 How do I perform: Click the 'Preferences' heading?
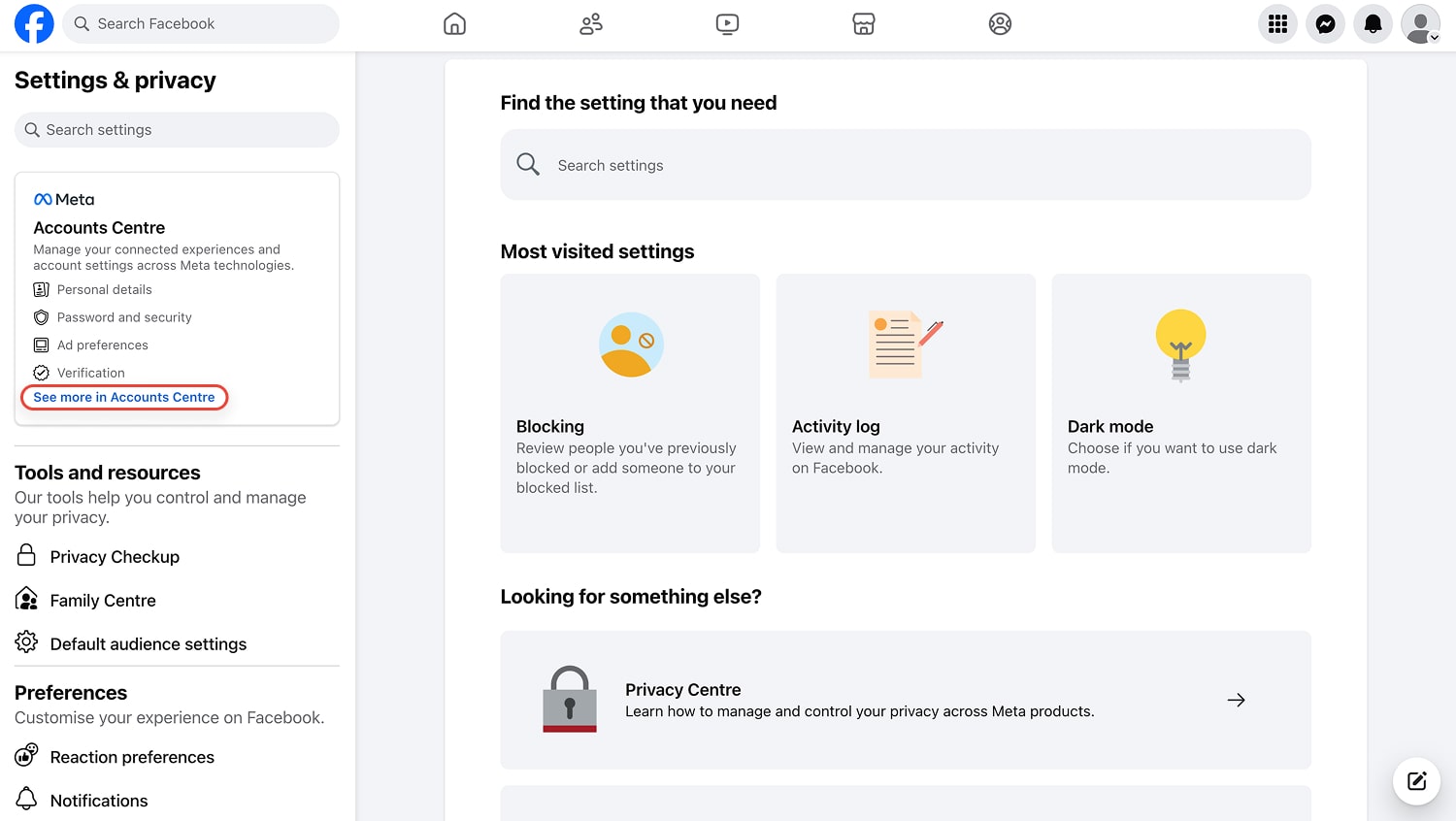click(71, 693)
